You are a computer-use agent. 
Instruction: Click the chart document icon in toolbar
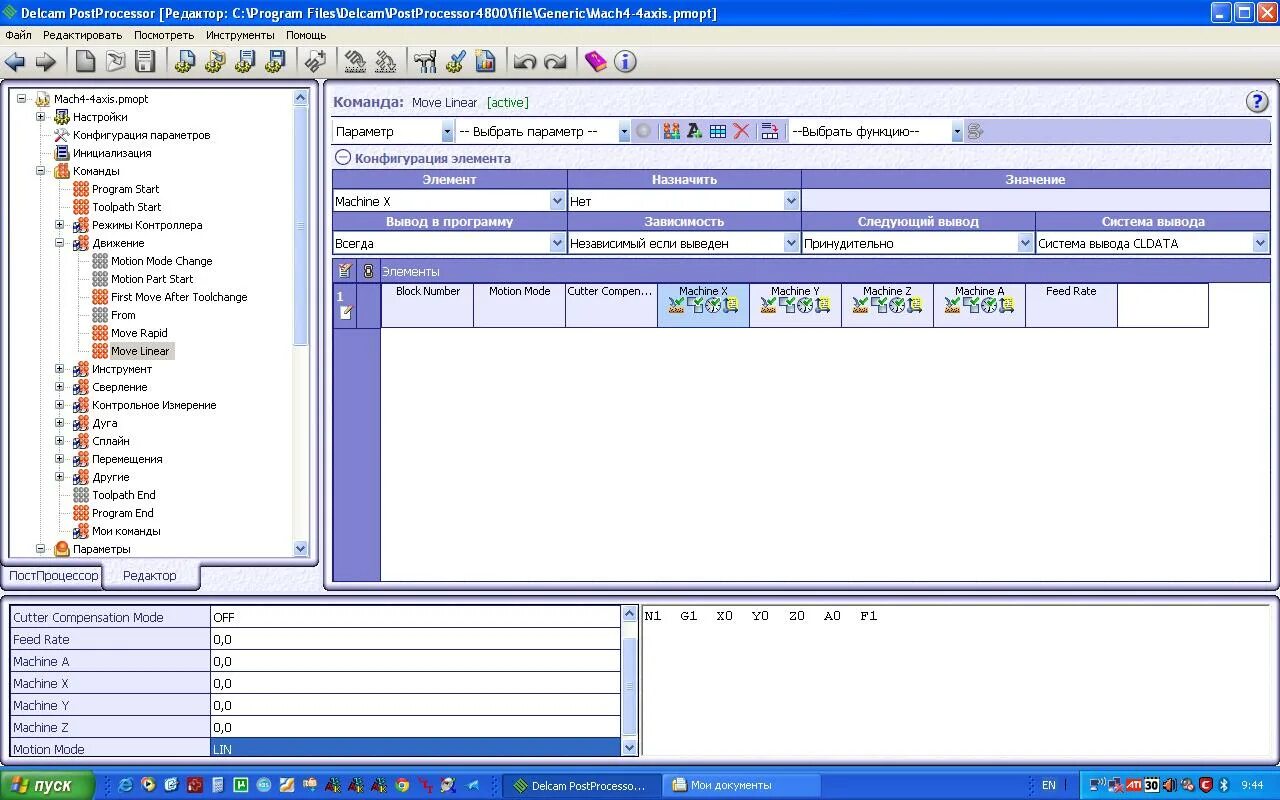486,62
